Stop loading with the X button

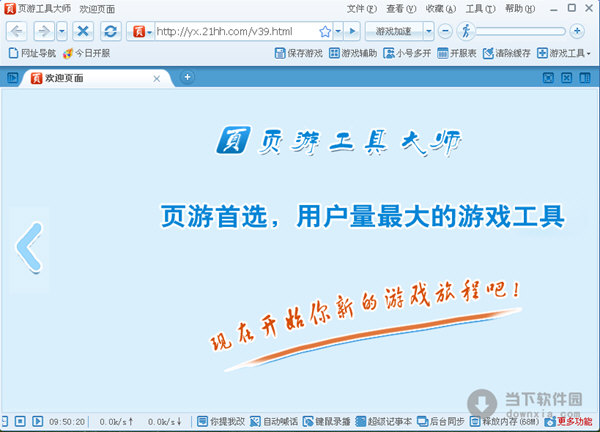click(x=83, y=31)
